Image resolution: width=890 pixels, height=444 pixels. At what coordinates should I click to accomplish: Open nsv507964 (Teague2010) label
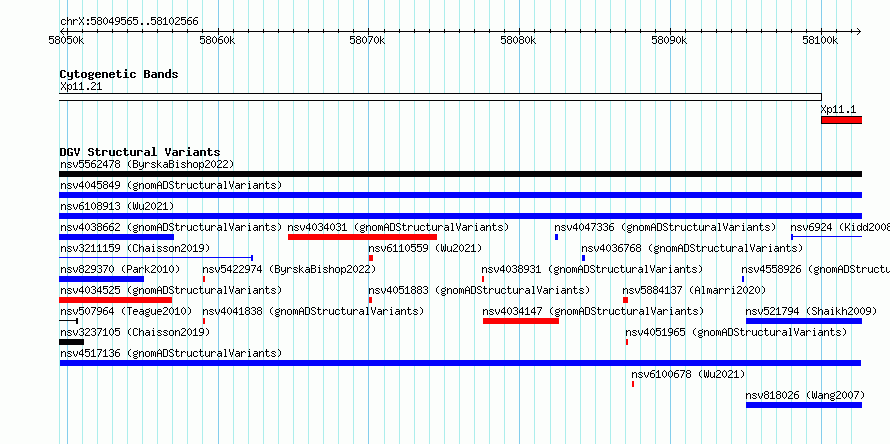click(126, 312)
